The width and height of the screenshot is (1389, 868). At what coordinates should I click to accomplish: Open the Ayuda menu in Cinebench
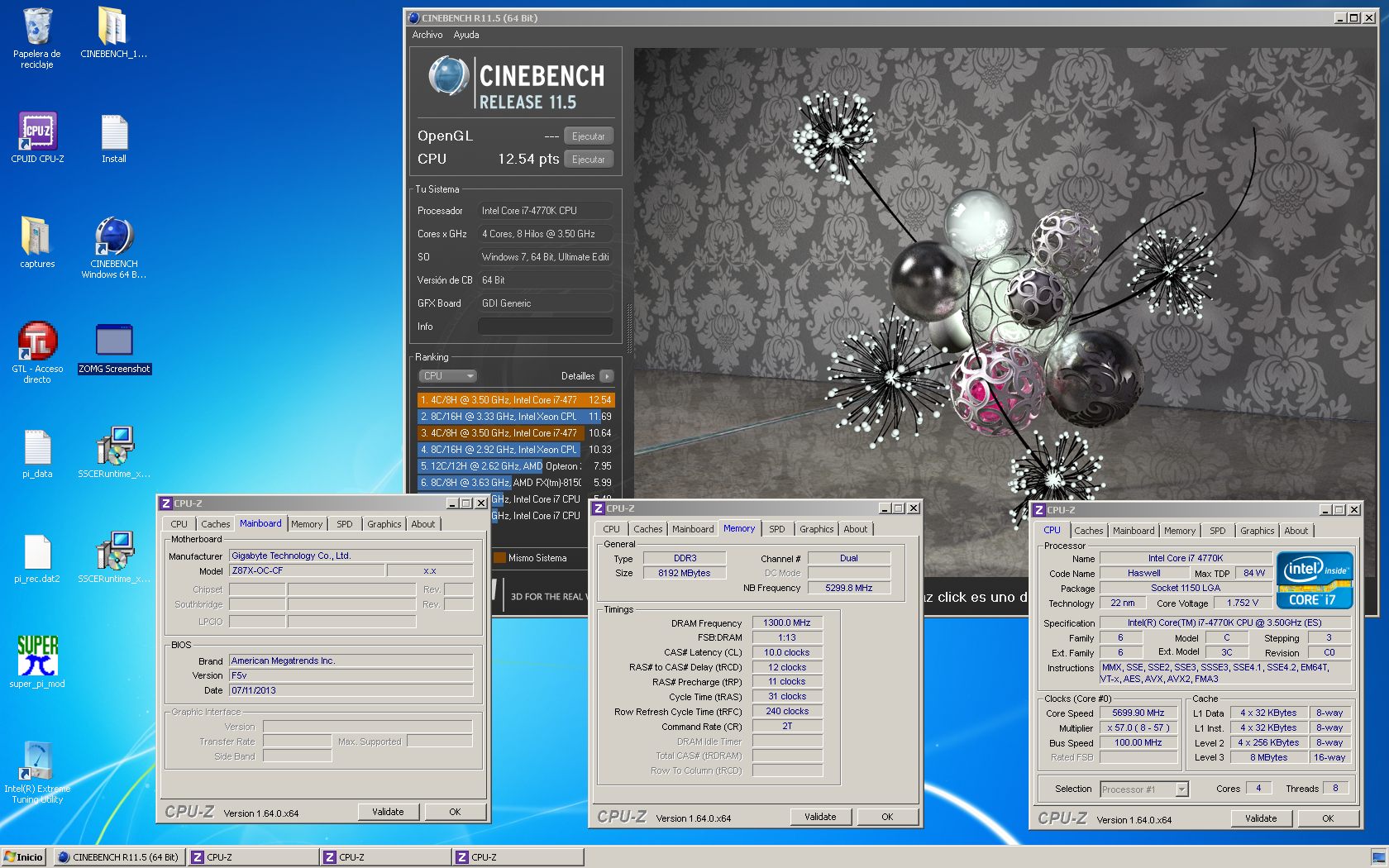coord(466,35)
